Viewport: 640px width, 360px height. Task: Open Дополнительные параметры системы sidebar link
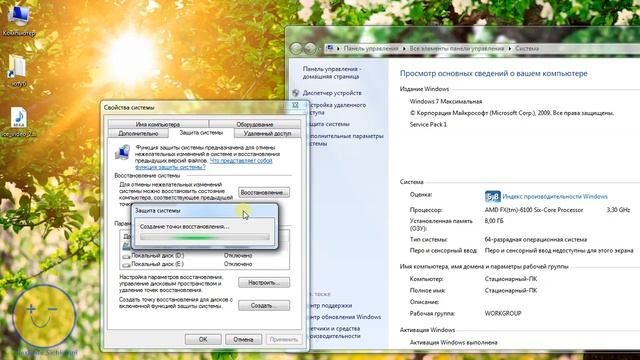point(346,140)
